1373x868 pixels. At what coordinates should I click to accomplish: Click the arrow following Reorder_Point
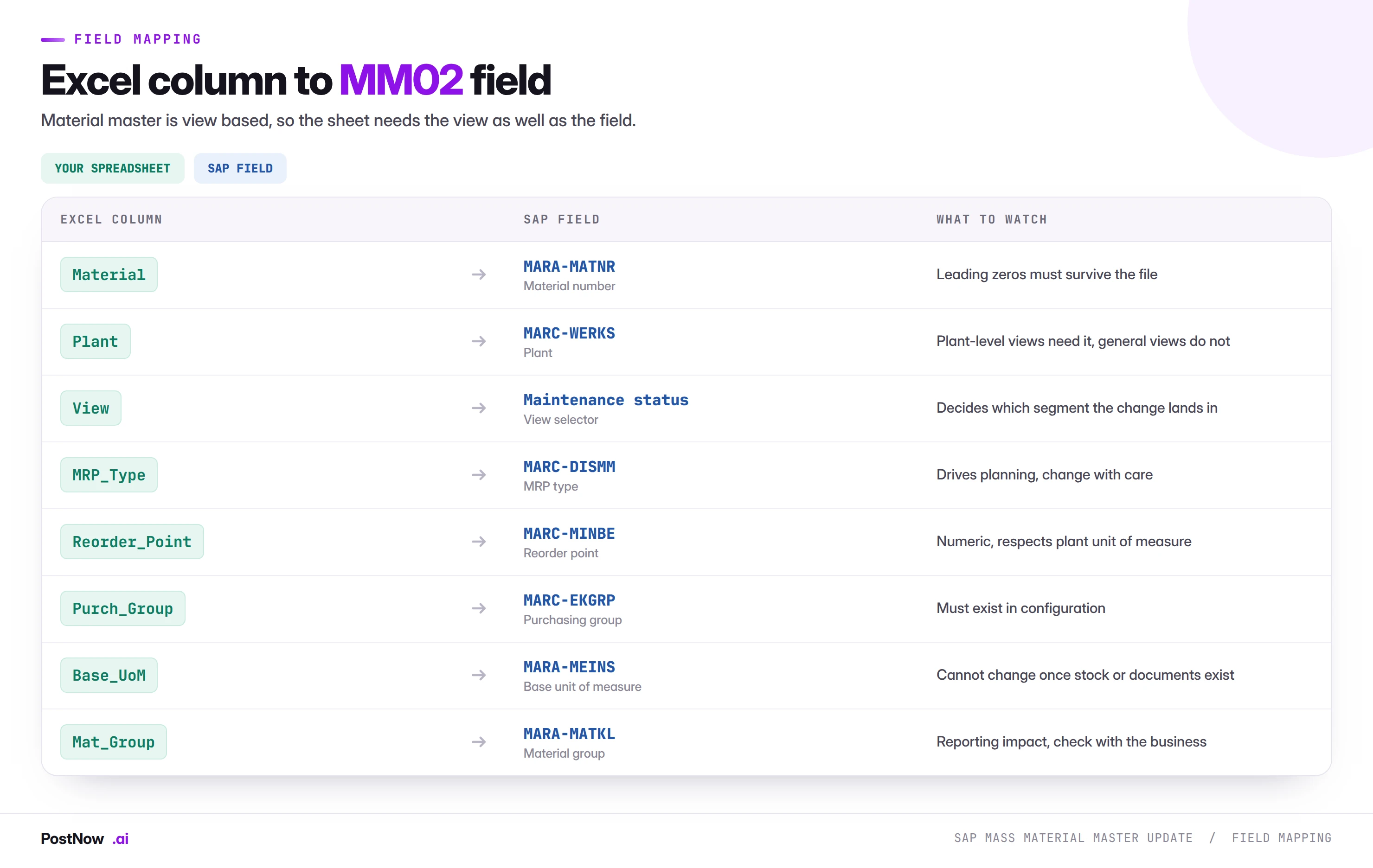(478, 542)
